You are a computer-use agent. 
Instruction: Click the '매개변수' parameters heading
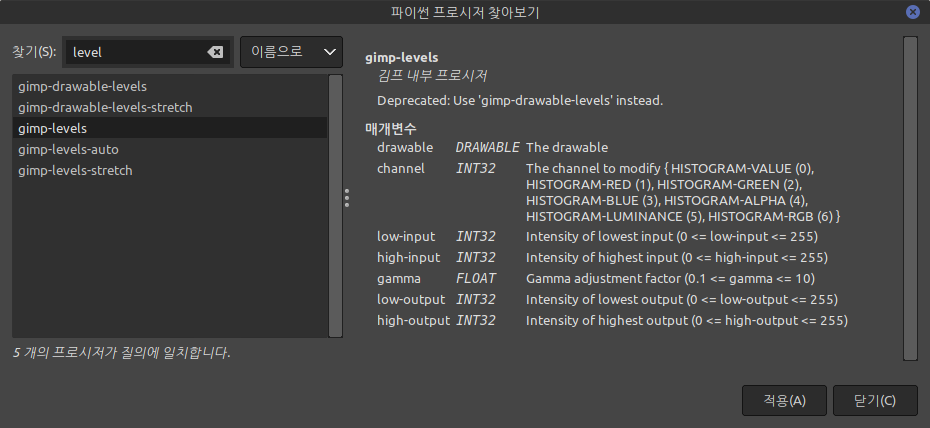coord(391,128)
